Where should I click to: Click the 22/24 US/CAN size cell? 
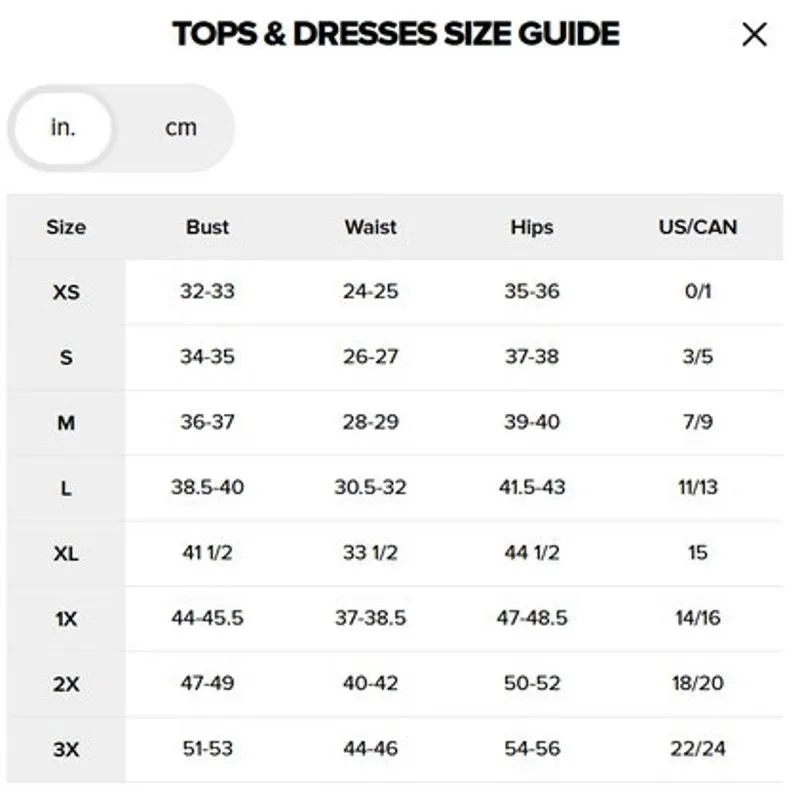click(697, 748)
